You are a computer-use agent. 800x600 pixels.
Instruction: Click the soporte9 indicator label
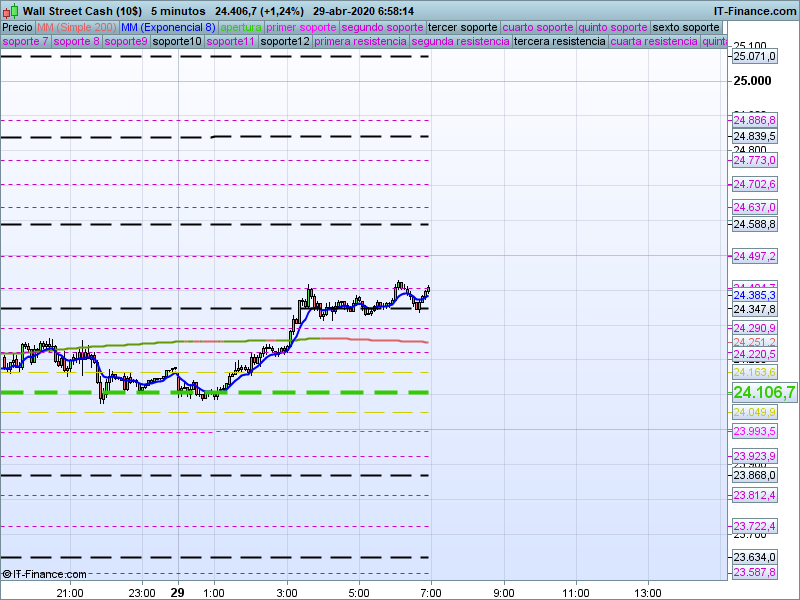(126, 41)
